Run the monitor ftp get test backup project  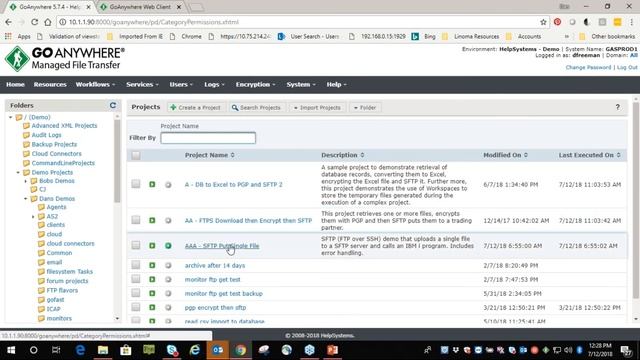point(152,293)
